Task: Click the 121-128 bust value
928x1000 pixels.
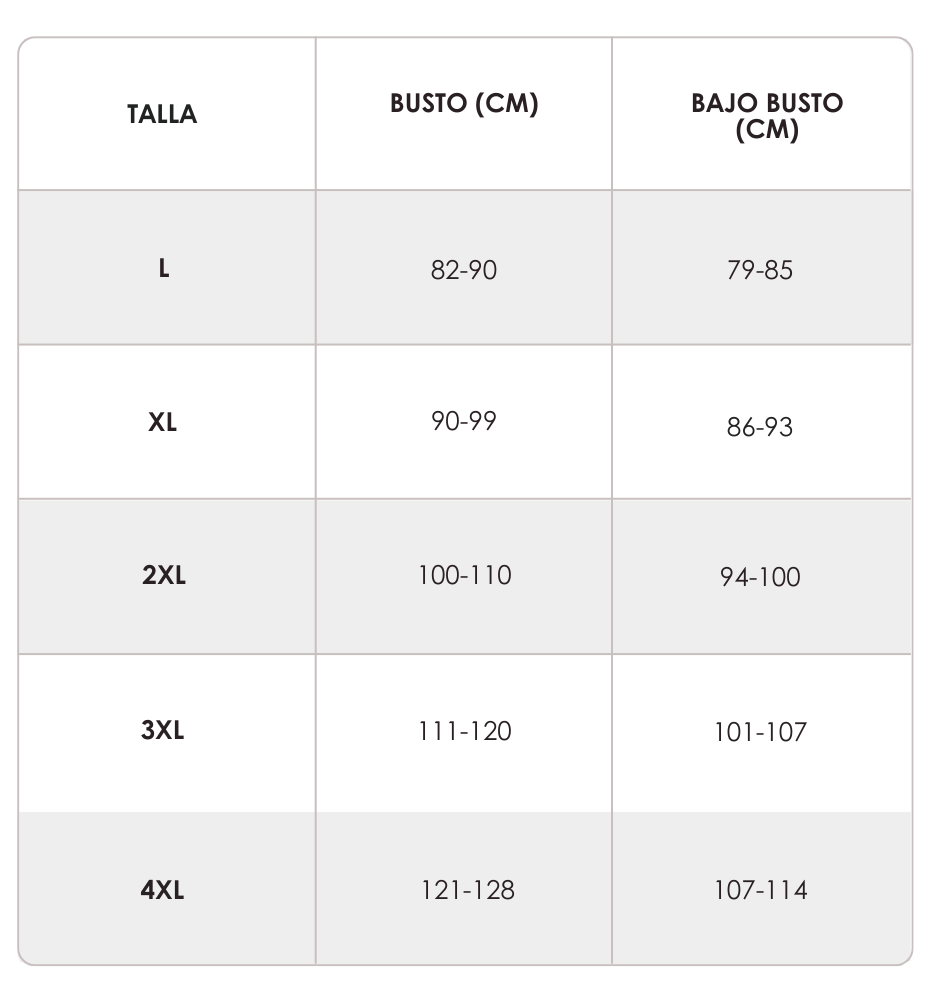Action: click(x=468, y=890)
